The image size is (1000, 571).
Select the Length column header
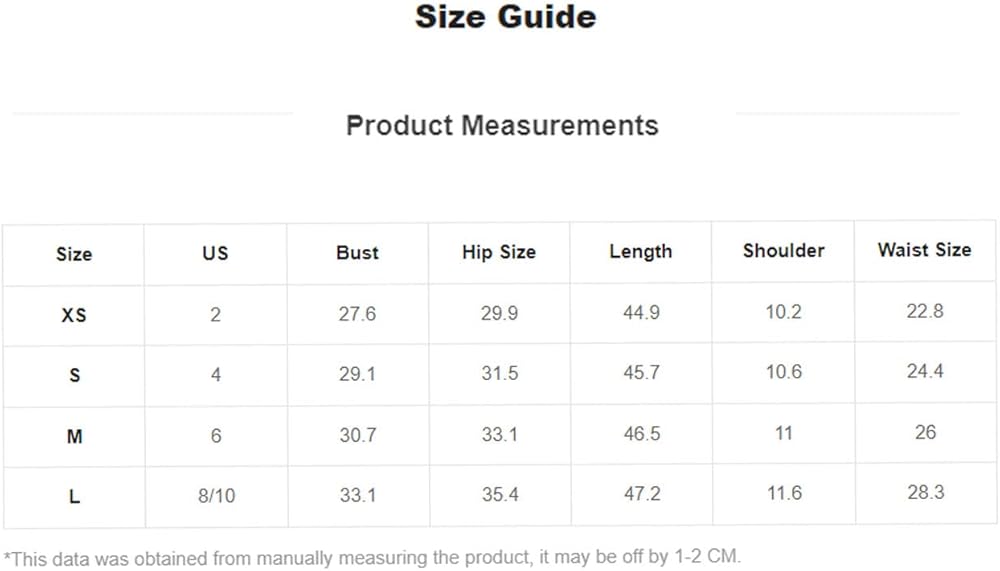point(641,252)
